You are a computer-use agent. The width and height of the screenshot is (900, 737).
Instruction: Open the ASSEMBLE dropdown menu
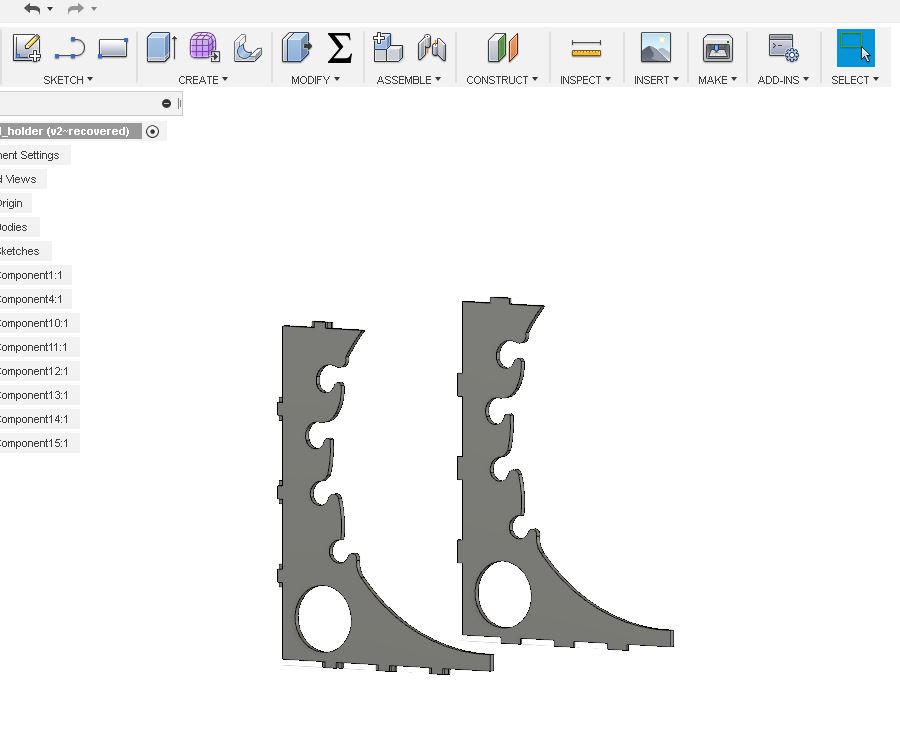(x=409, y=80)
